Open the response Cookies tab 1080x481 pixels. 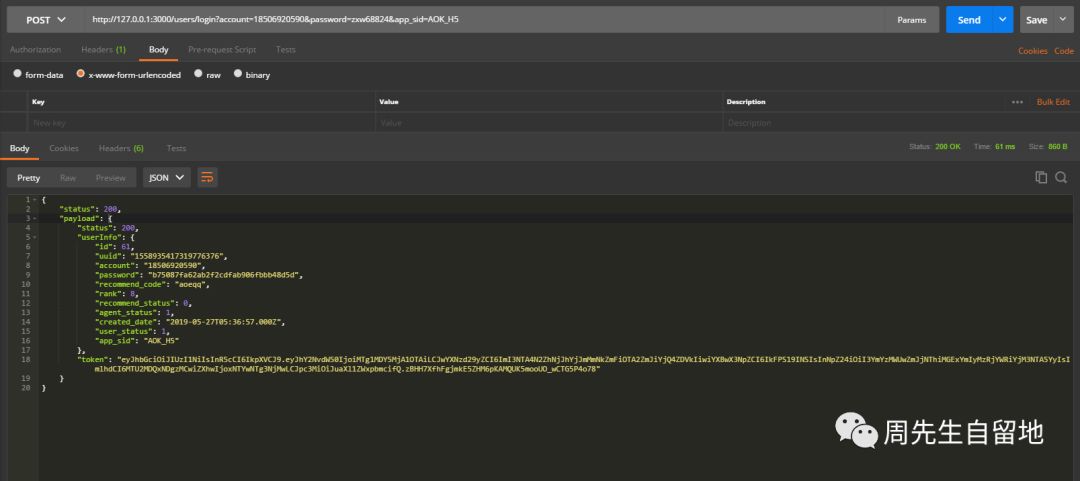pos(64,148)
